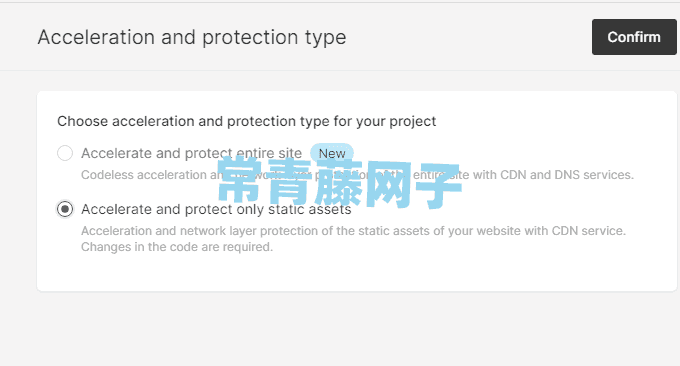Screen dimensions: 680x366
Task: Click the 'Changes in the code are required.' text
Action: 177,247
